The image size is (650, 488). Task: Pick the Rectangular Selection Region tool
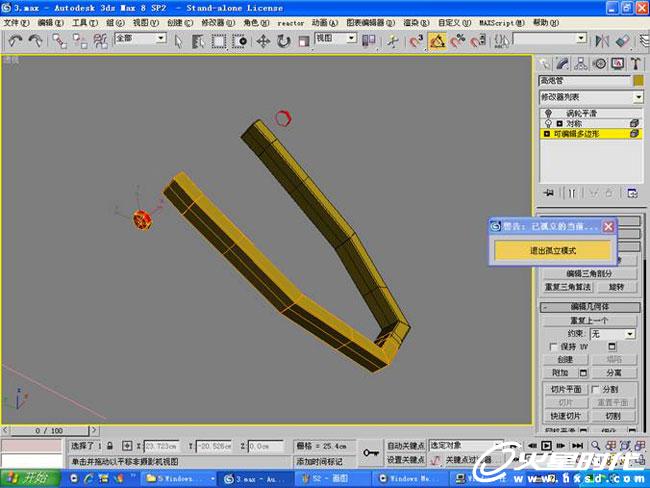[x=219, y=41]
